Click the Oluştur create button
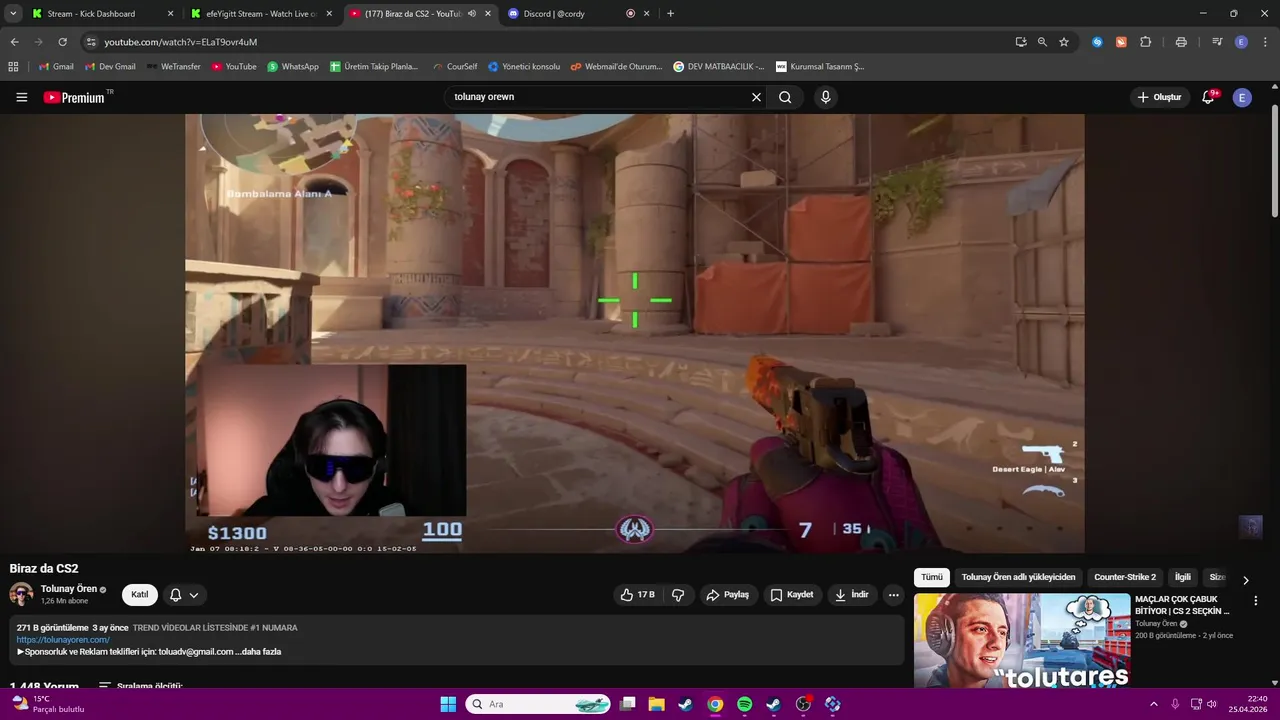1280x720 pixels. pos(1159,97)
